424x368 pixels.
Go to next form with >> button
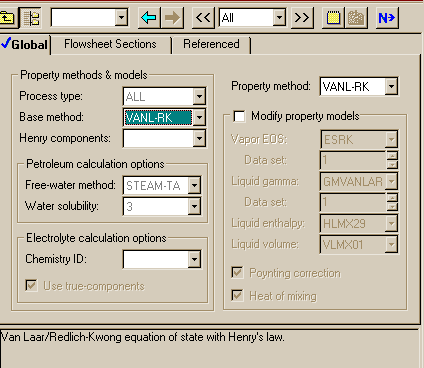tap(302, 18)
